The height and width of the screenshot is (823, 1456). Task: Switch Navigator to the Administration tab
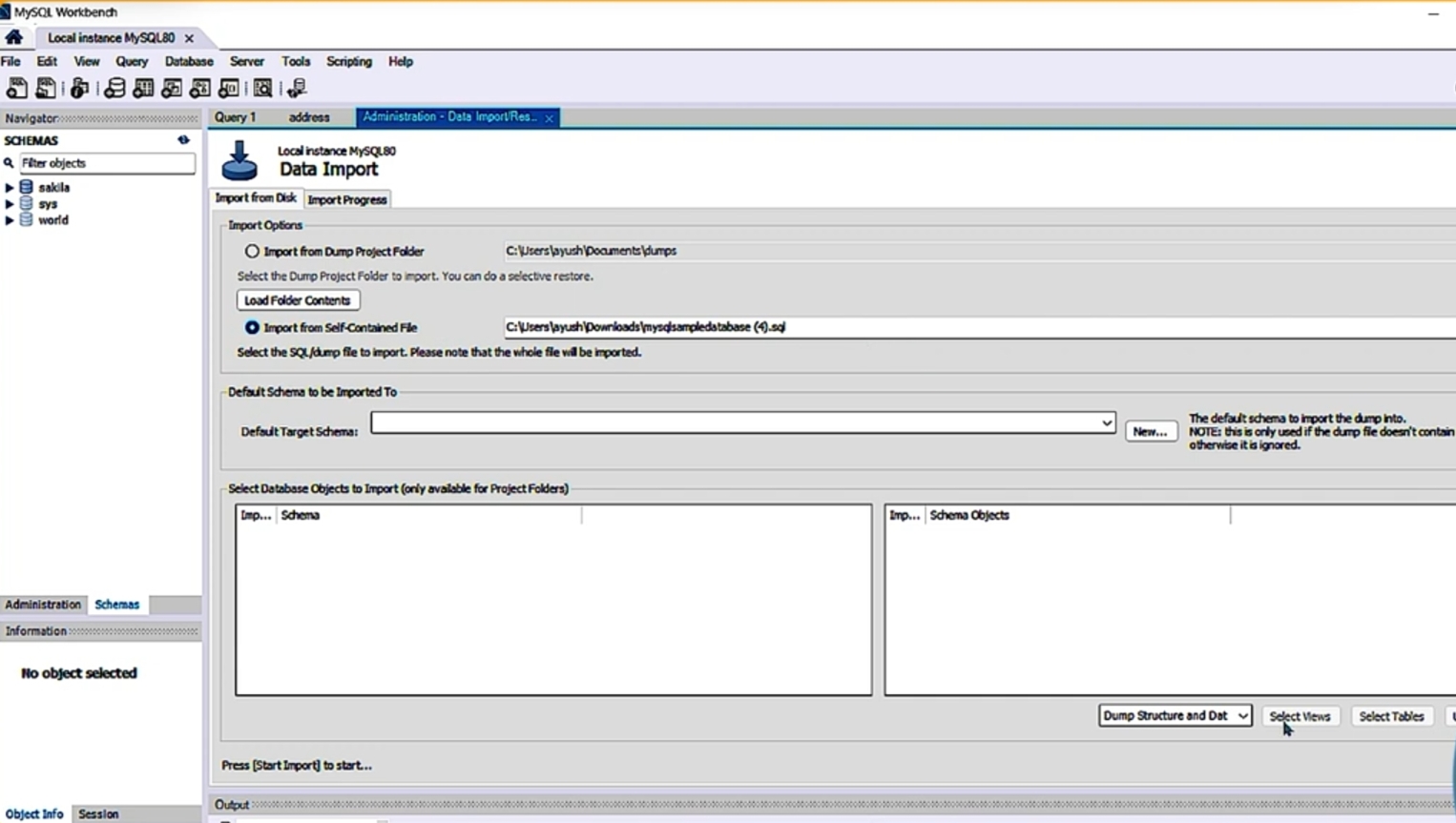pos(43,605)
